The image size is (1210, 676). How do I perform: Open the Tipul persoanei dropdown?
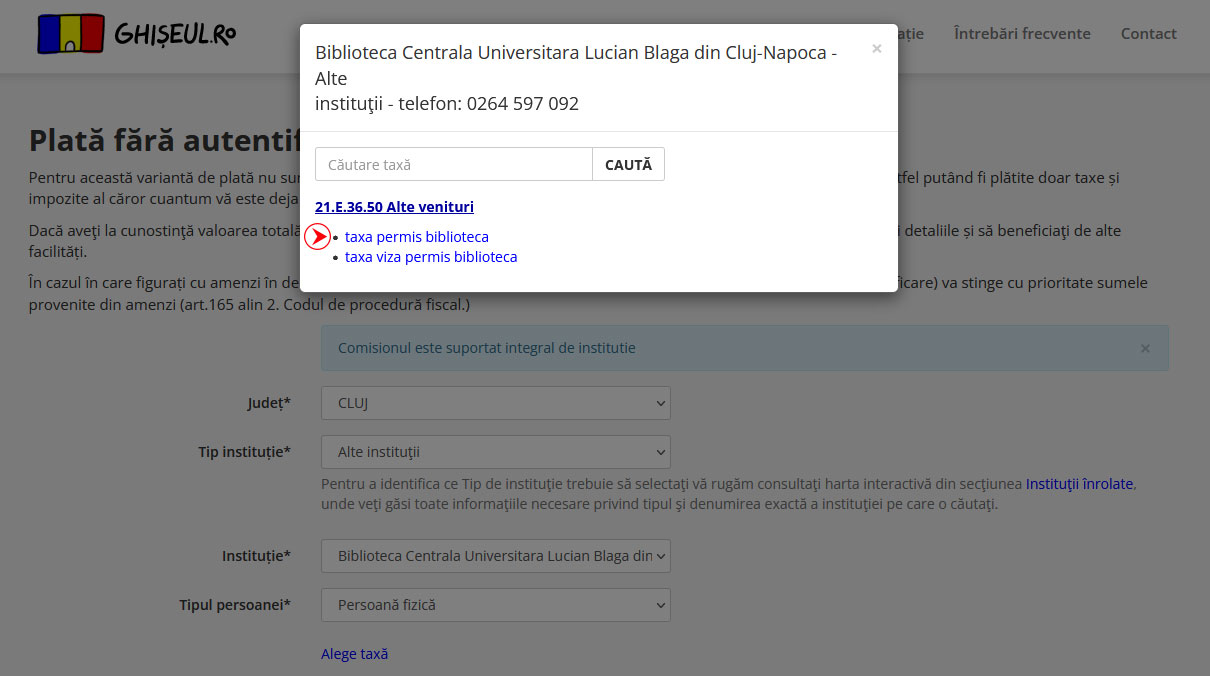[x=496, y=605]
